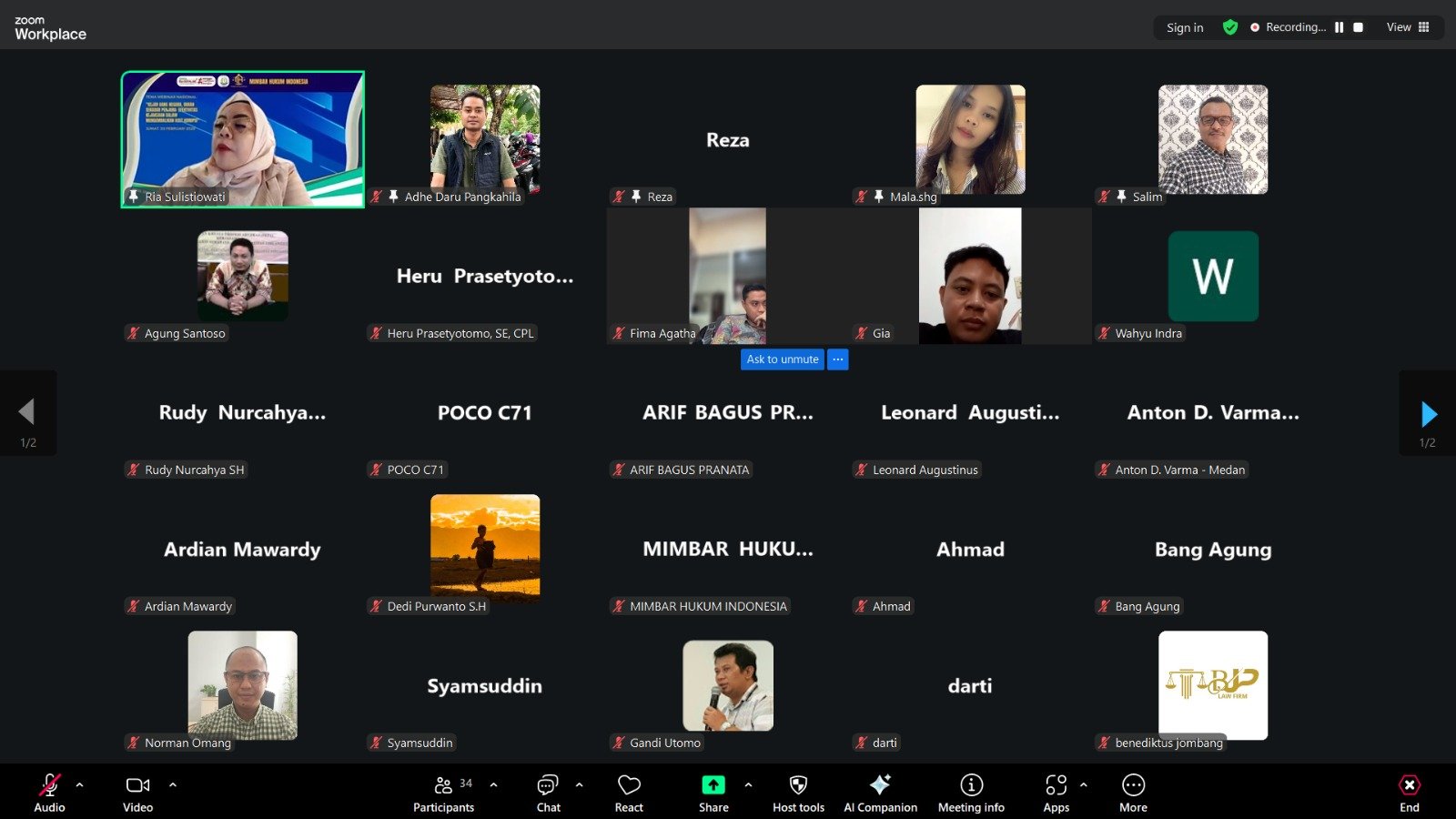The width and height of the screenshot is (1456, 819).
Task: Open the meeting Chat
Action: pos(547,784)
